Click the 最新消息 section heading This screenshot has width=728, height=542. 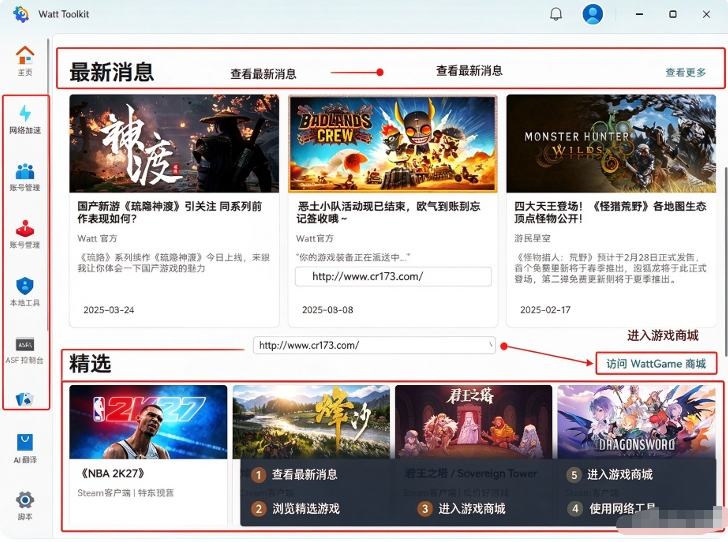(x=111, y=72)
